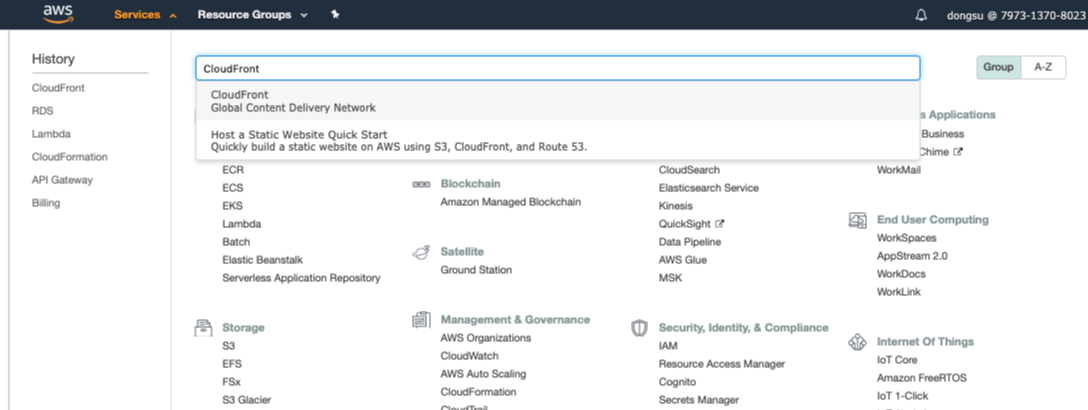Open Amazon Managed Blockchain

click(x=511, y=202)
